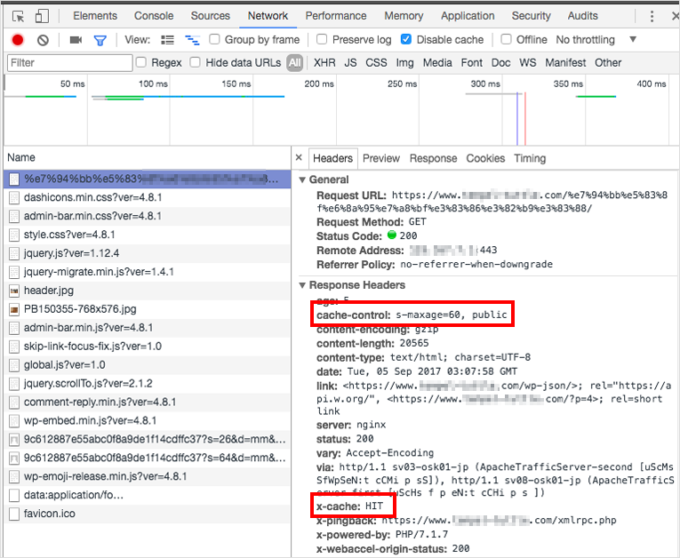Filter requests by Img

point(405,63)
